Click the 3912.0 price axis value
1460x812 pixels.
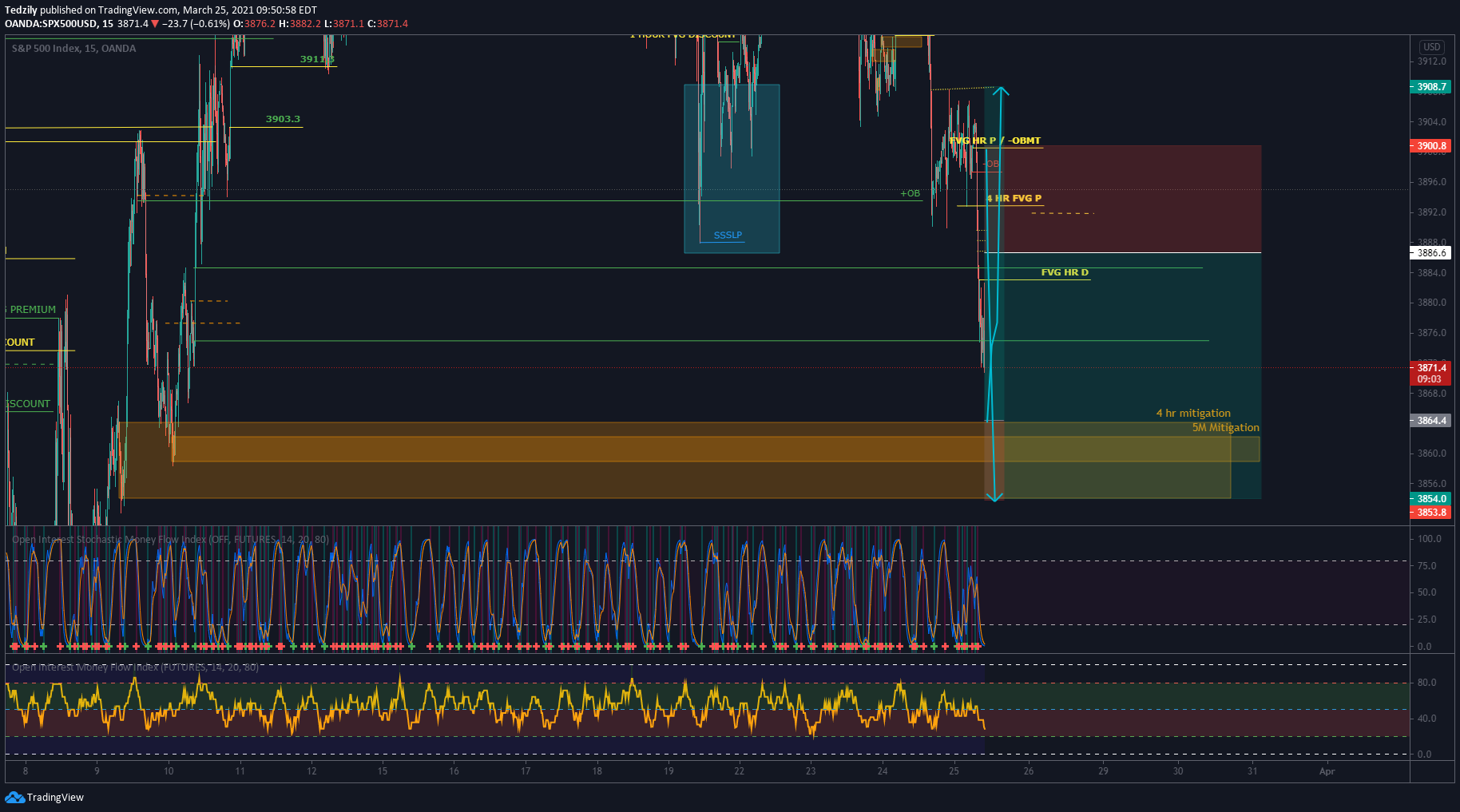[1431, 61]
